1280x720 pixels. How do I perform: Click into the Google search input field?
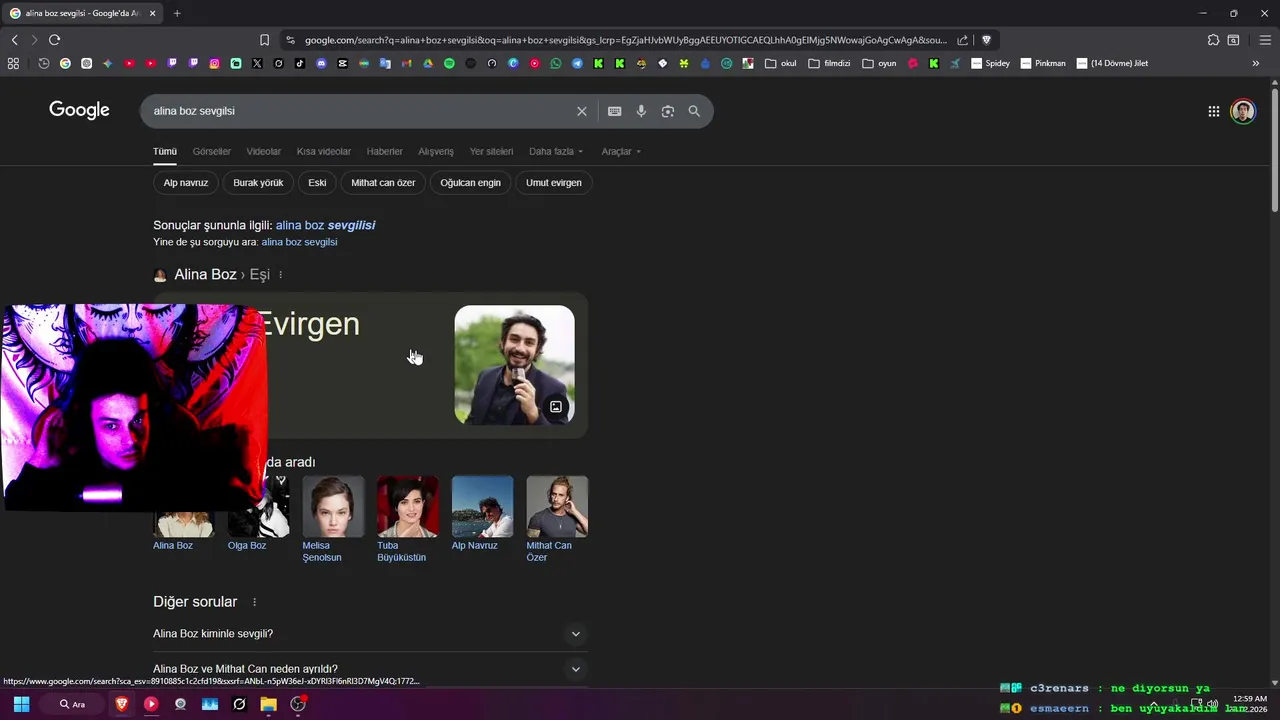[x=360, y=111]
